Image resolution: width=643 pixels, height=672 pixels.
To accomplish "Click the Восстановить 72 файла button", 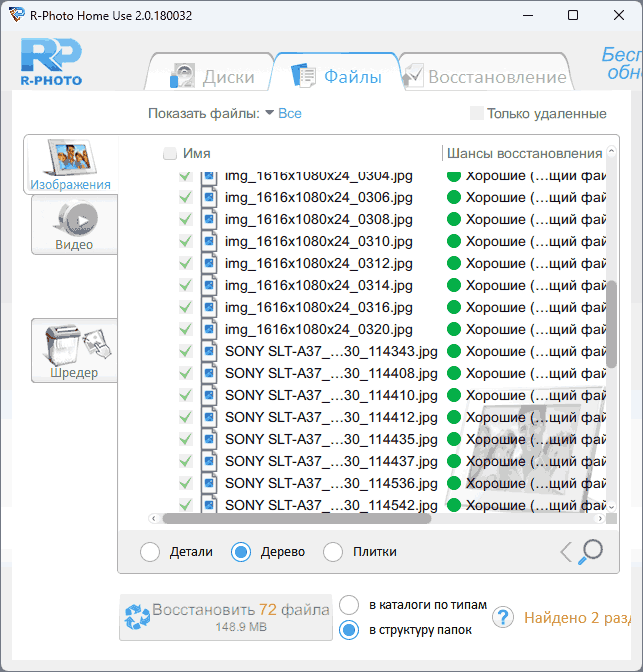I will point(226,617).
